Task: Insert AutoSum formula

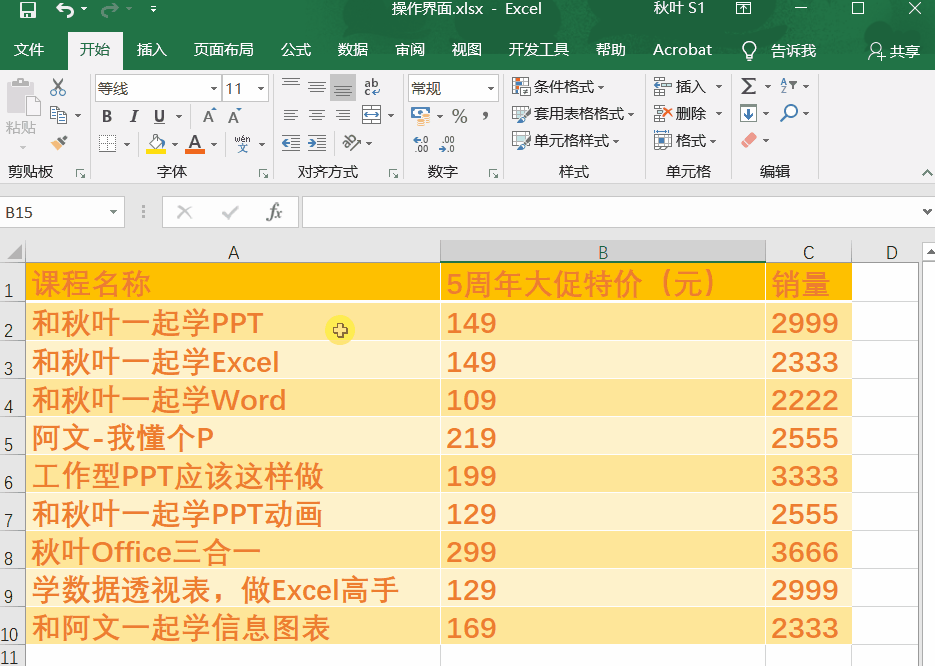Action: click(x=748, y=86)
